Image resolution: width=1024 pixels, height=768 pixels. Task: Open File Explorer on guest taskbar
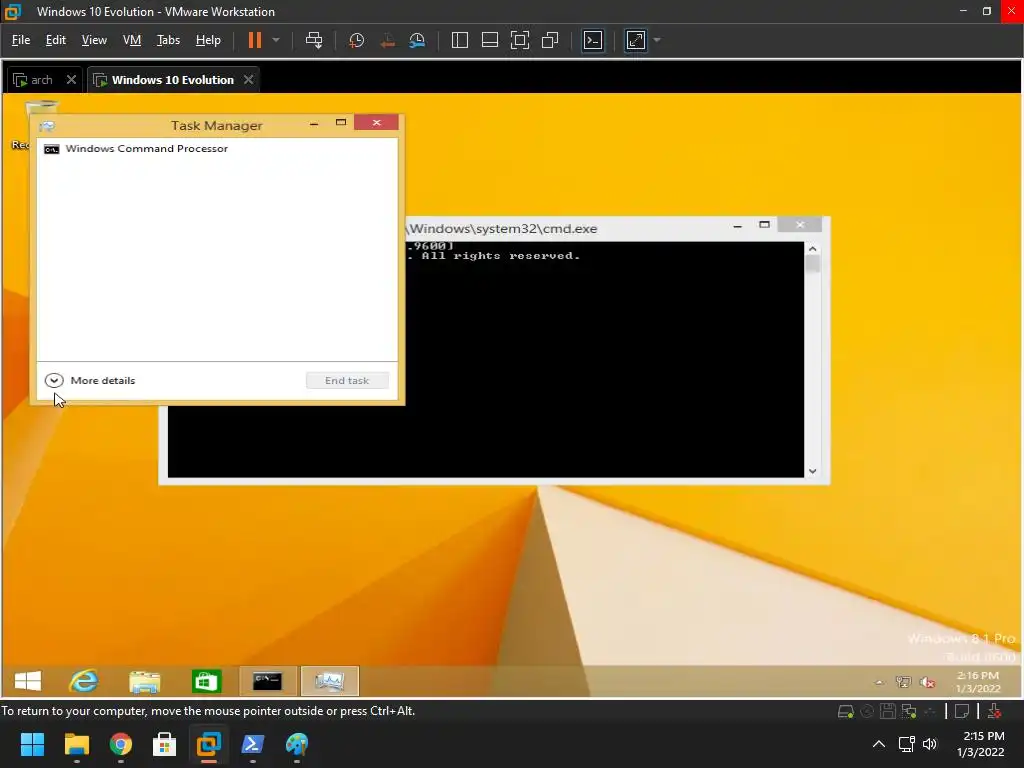(144, 681)
